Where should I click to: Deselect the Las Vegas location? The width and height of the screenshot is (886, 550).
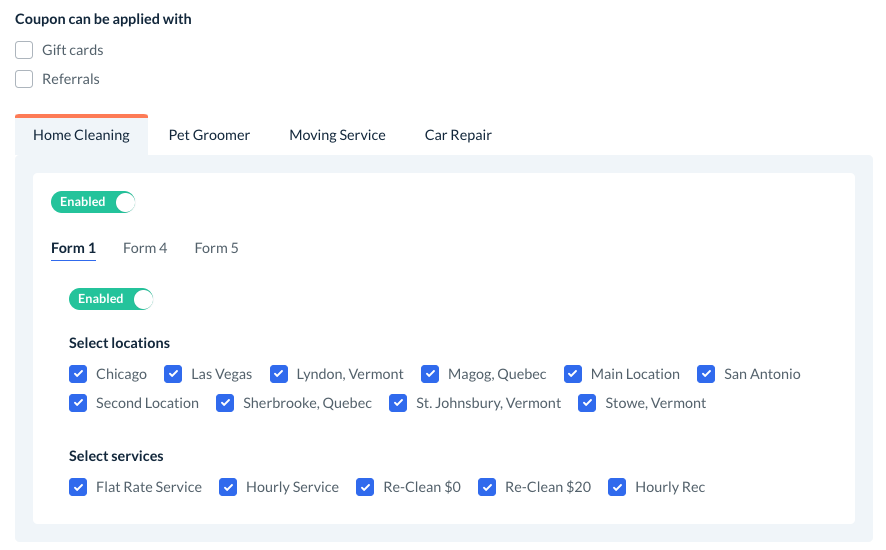tap(173, 374)
